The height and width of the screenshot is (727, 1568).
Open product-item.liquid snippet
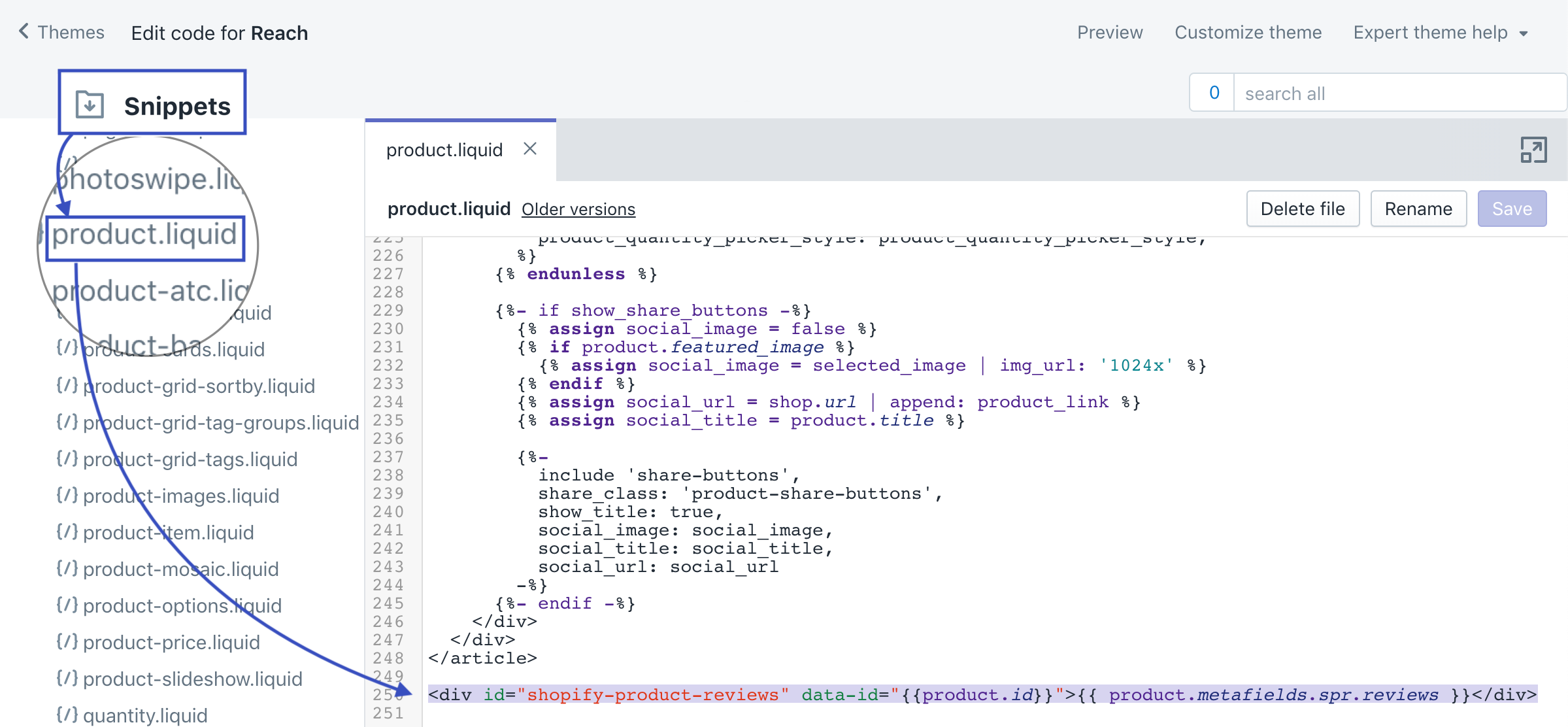(169, 532)
